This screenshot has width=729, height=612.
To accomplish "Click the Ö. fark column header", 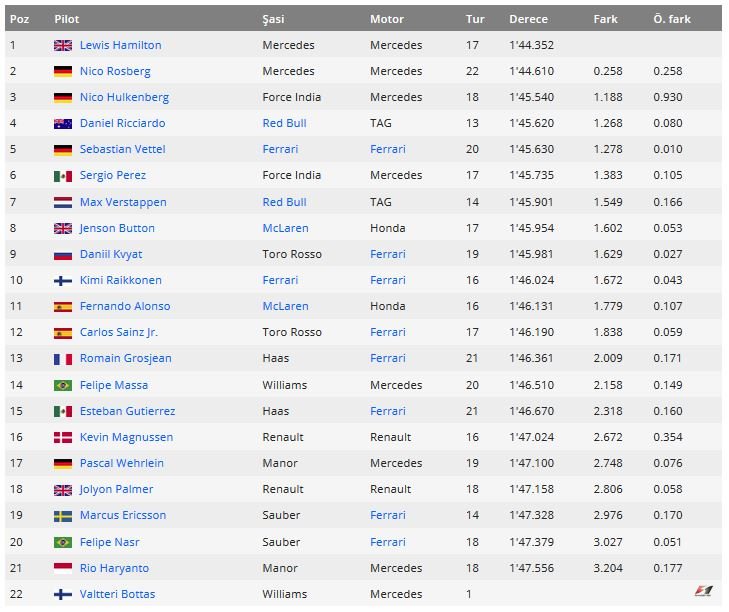I will click(672, 19).
